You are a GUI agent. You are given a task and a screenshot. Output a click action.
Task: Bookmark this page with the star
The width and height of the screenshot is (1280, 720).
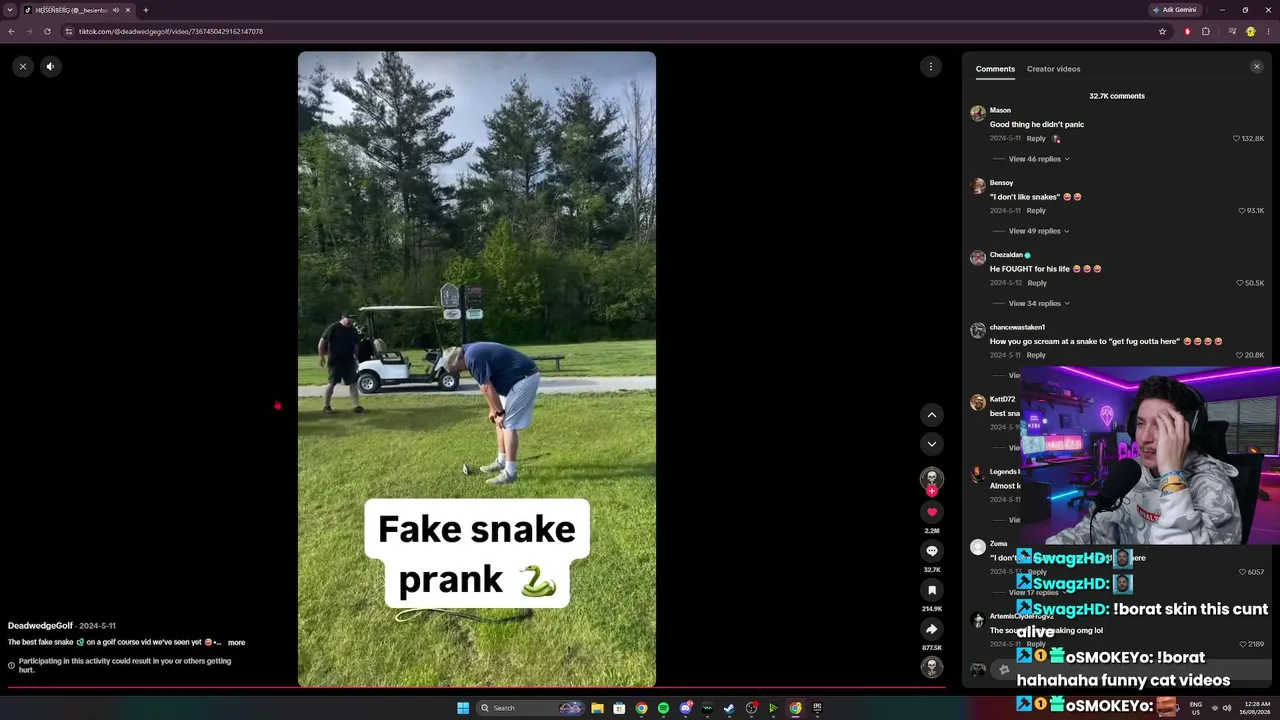(x=1162, y=31)
